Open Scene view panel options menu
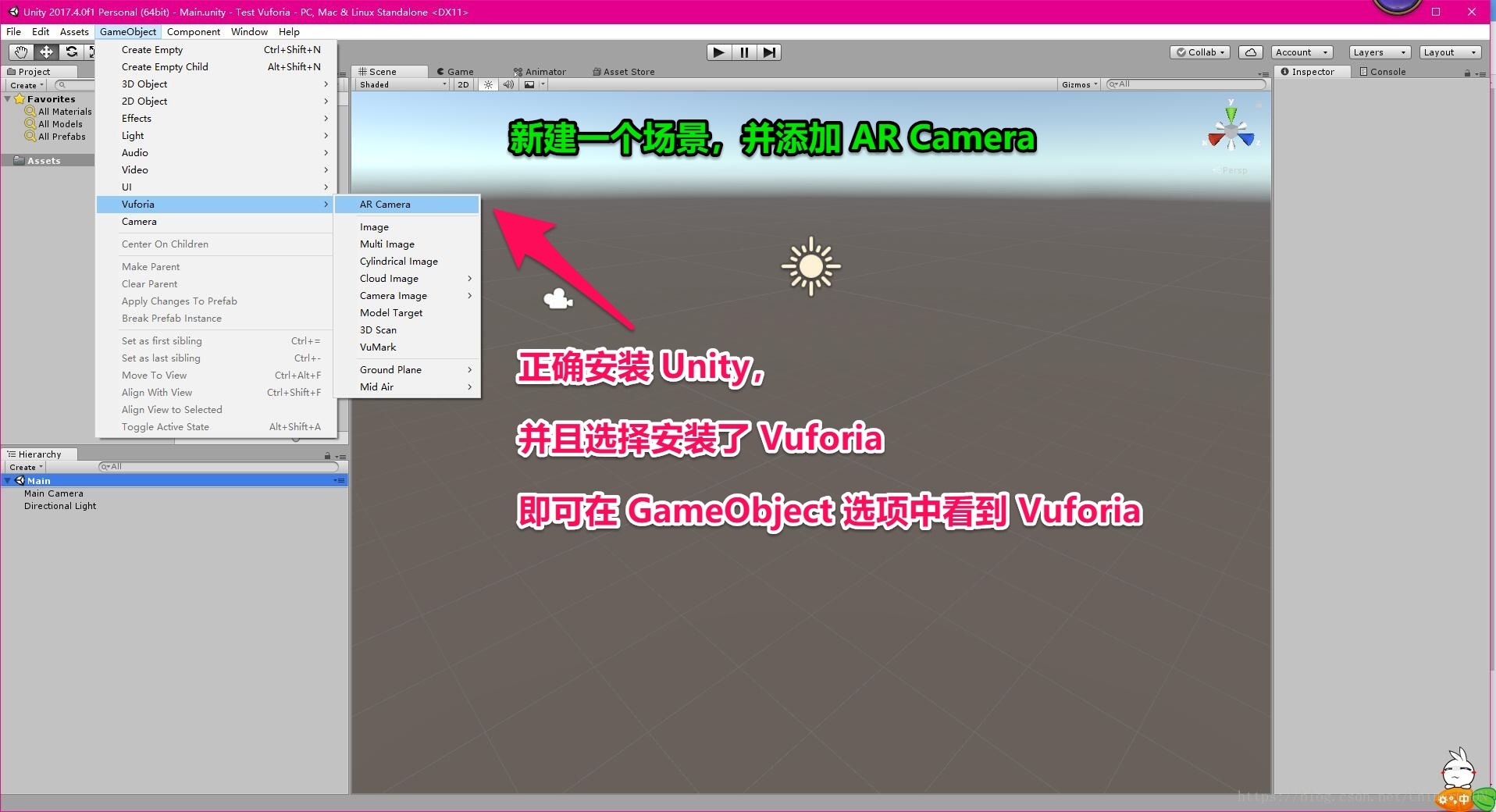 pos(1263,73)
